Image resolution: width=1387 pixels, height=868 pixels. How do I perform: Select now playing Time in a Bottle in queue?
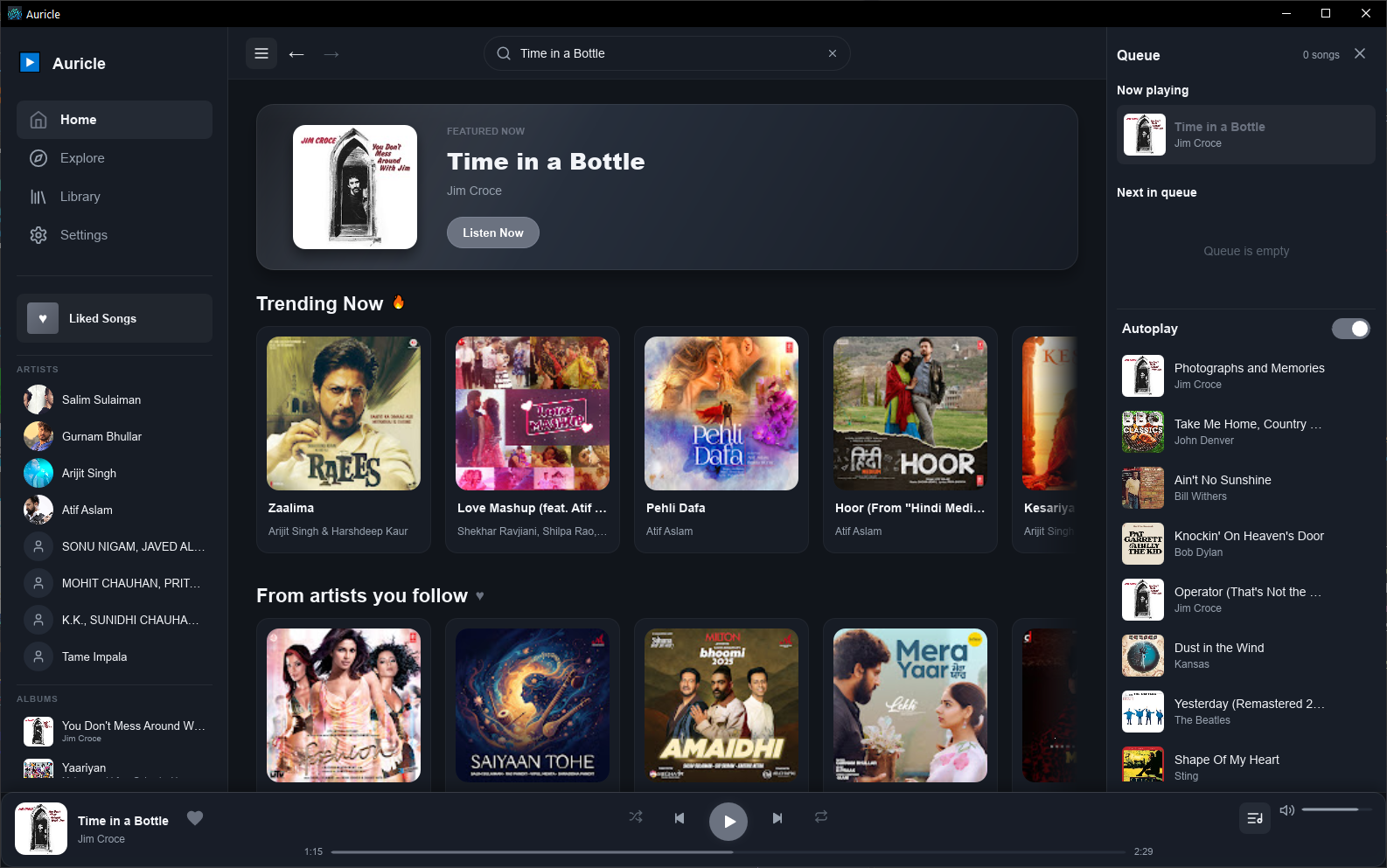1246,135
